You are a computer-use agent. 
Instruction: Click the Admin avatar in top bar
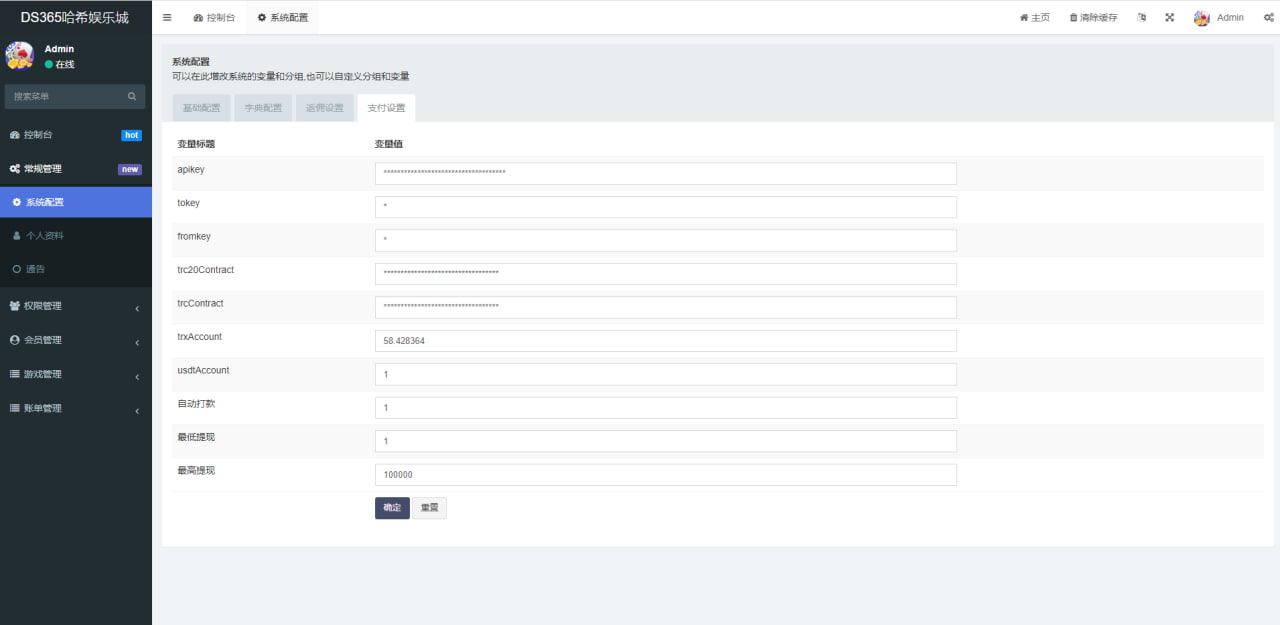click(1202, 18)
